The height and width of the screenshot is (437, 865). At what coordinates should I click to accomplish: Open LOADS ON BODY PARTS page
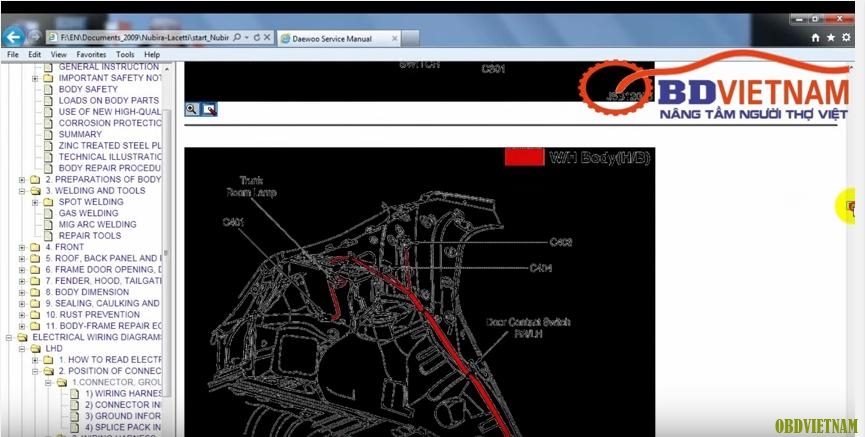point(109,100)
